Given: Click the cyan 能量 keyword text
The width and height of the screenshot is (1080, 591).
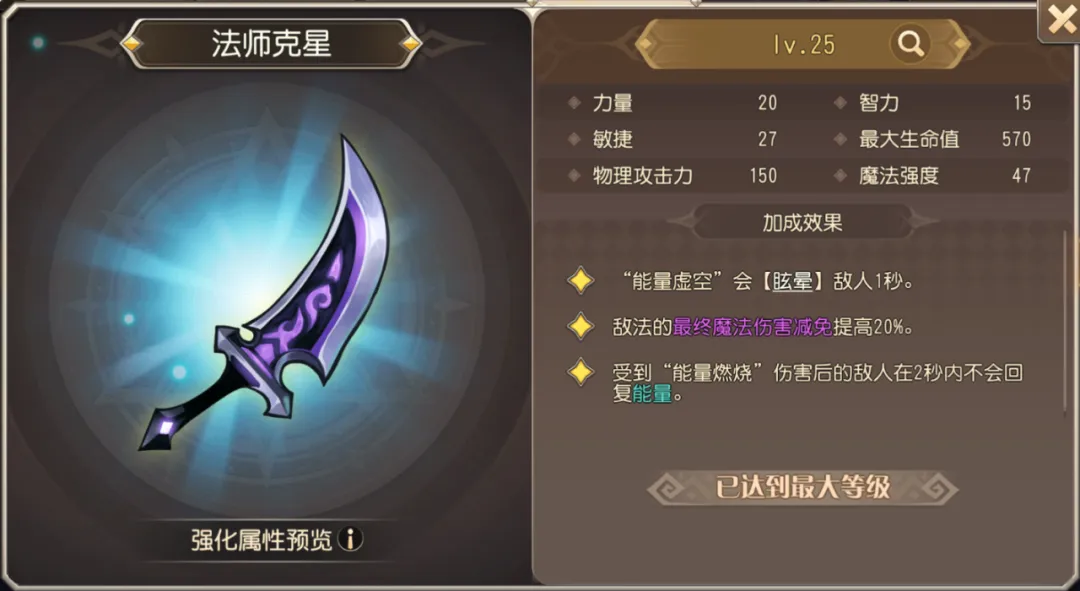Looking at the screenshot, I should pos(652,394).
